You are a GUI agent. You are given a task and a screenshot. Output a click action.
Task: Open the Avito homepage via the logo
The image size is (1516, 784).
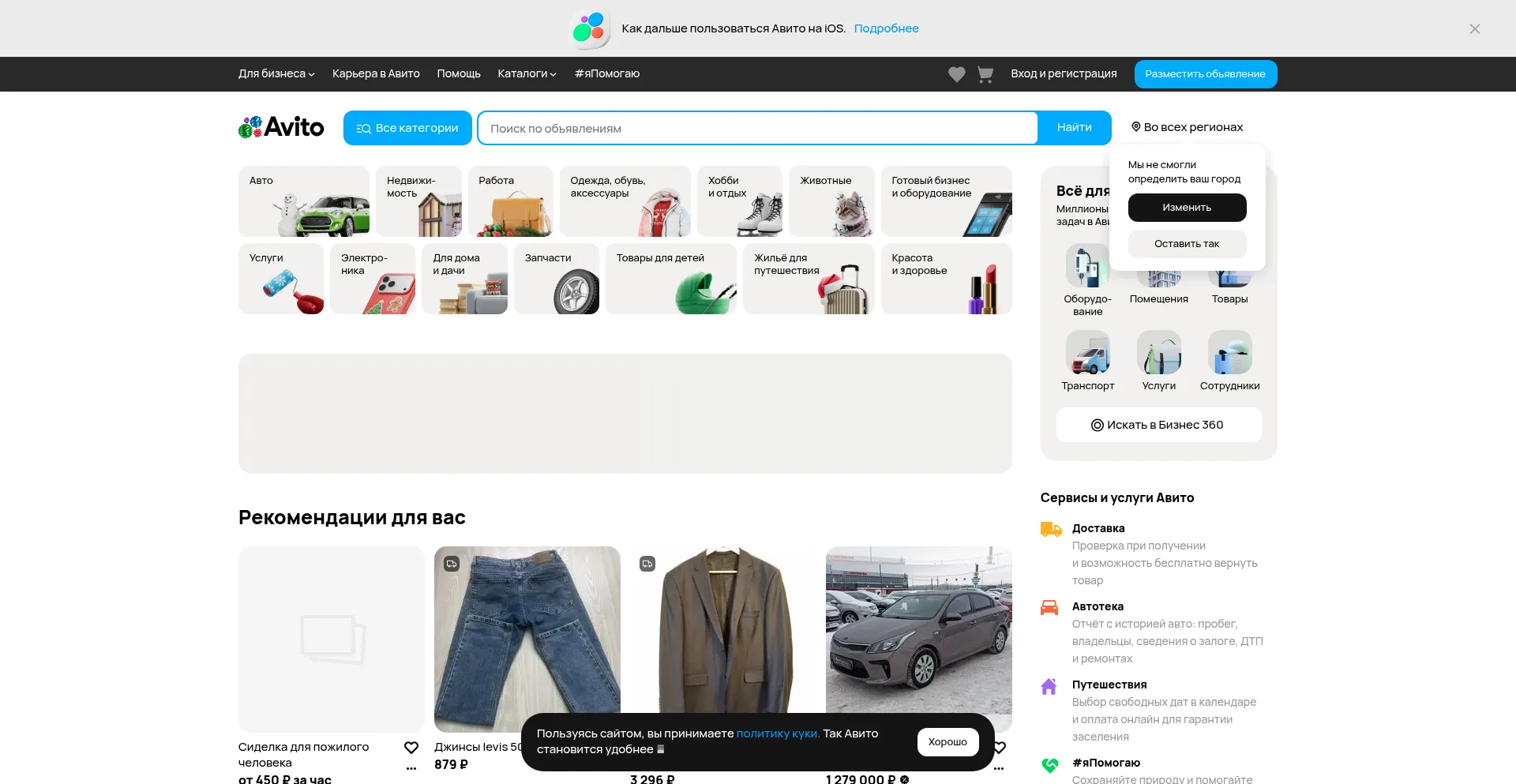pyautogui.click(x=280, y=127)
